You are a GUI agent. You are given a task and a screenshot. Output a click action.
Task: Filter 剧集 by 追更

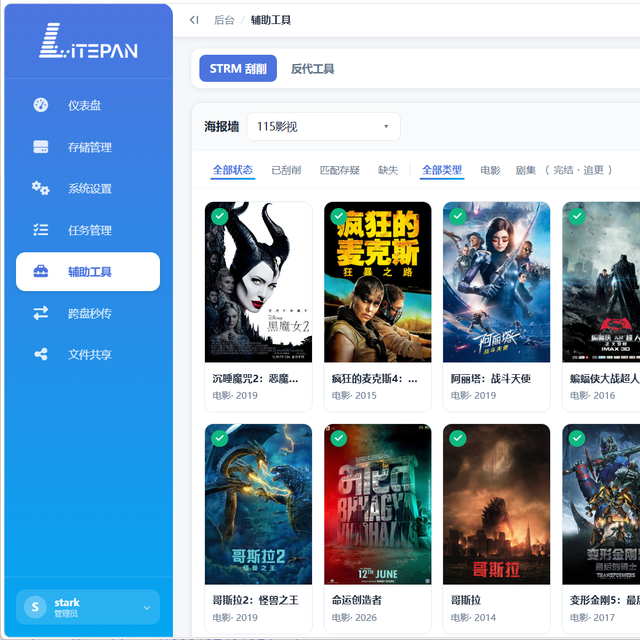[593, 170]
